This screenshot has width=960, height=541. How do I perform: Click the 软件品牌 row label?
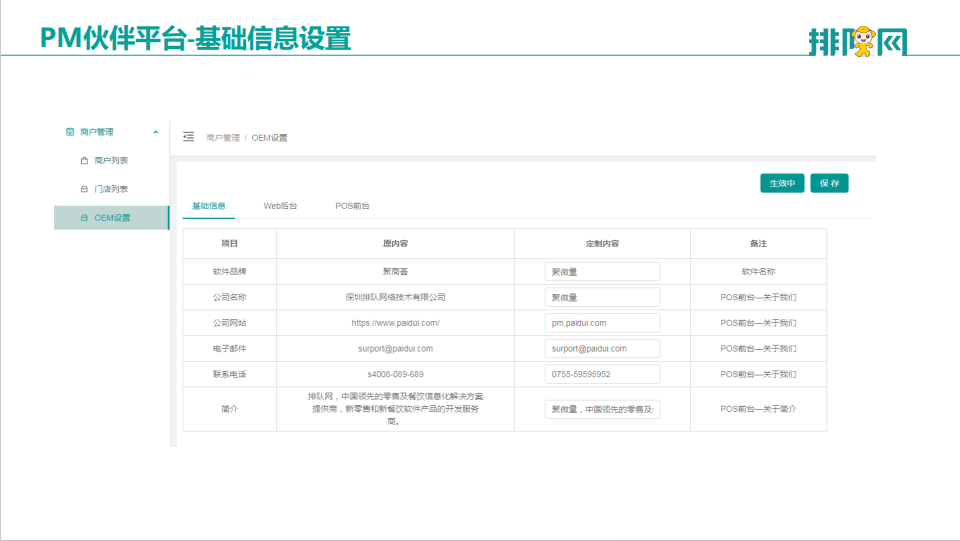tap(230, 272)
